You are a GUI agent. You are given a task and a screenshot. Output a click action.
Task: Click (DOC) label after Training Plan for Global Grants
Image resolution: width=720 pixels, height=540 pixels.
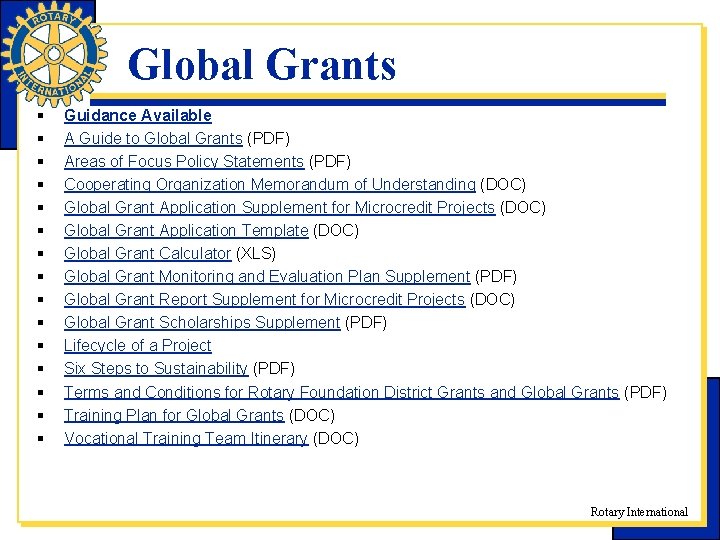tap(312, 415)
